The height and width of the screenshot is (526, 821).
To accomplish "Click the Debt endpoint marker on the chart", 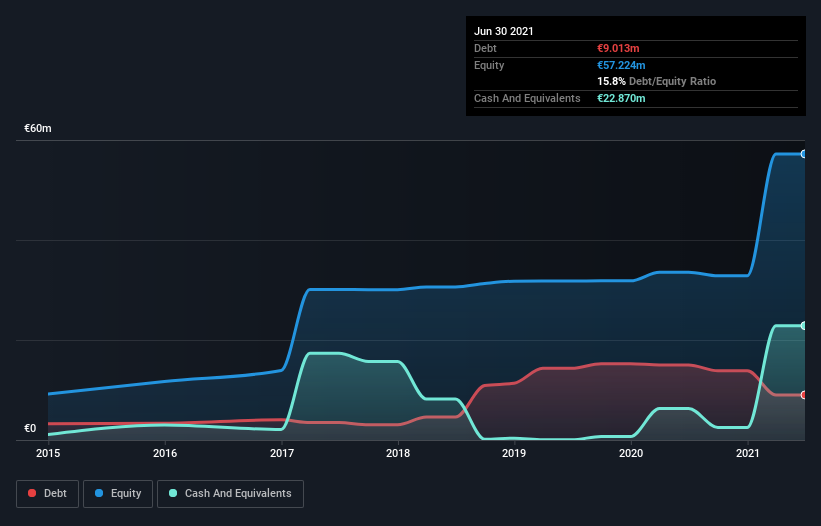I will click(x=804, y=395).
